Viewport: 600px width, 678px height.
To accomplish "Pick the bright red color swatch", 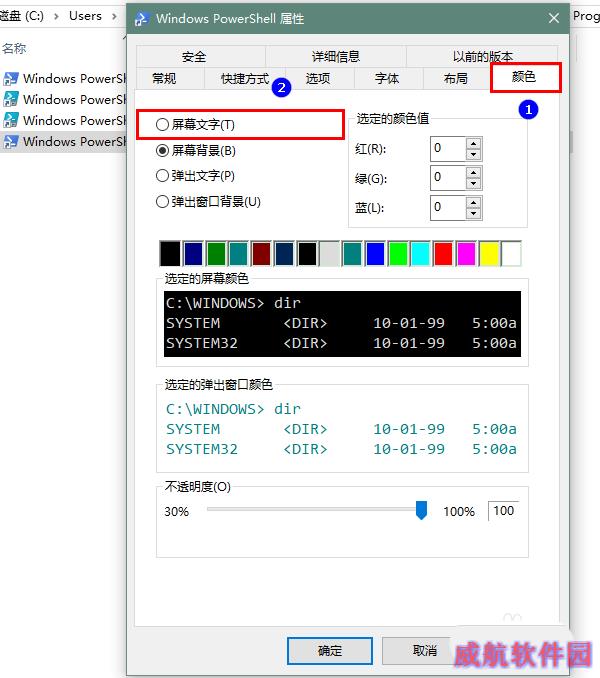I will tap(444, 253).
